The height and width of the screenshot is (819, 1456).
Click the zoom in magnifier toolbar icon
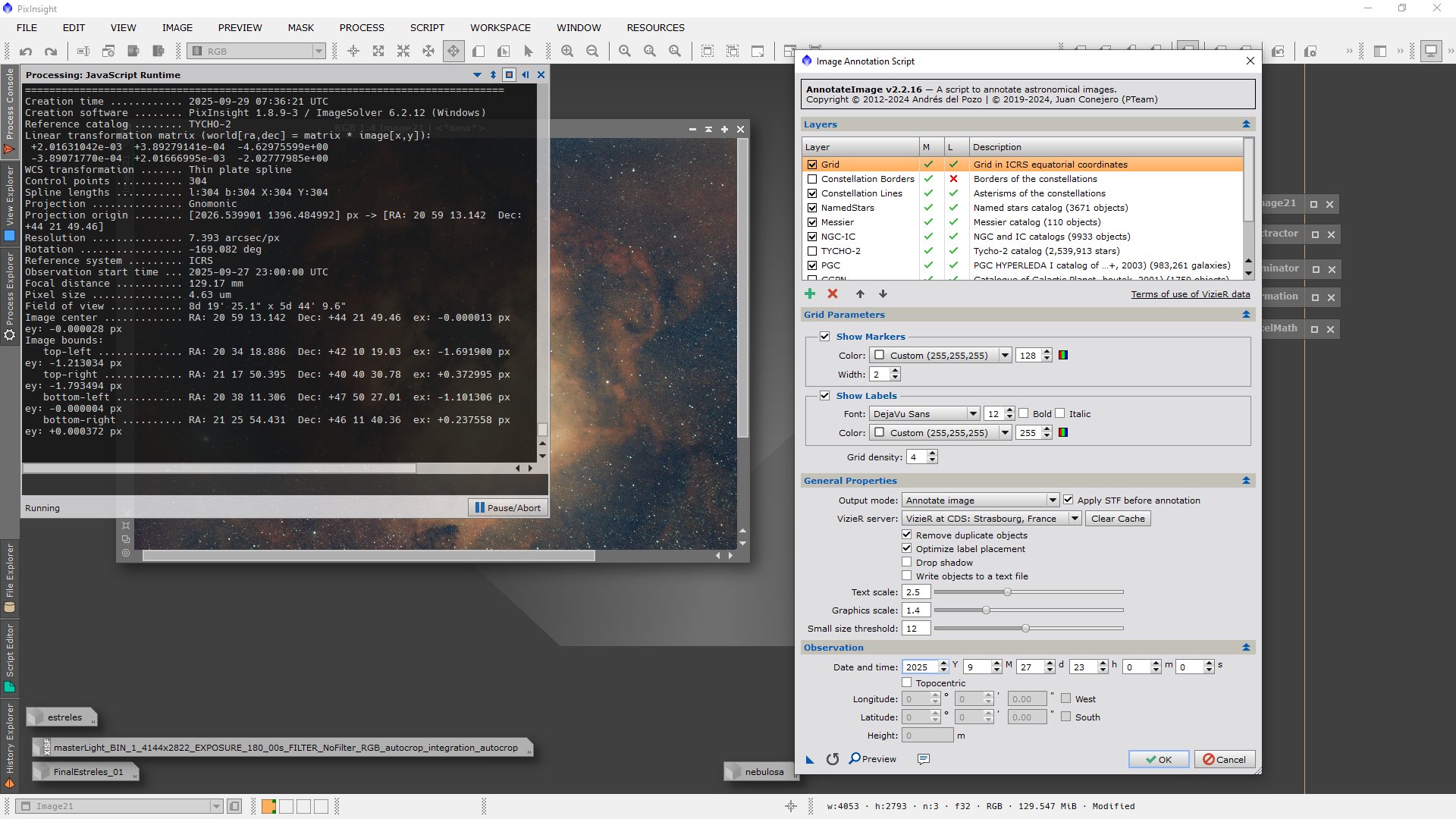[x=567, y=51]
